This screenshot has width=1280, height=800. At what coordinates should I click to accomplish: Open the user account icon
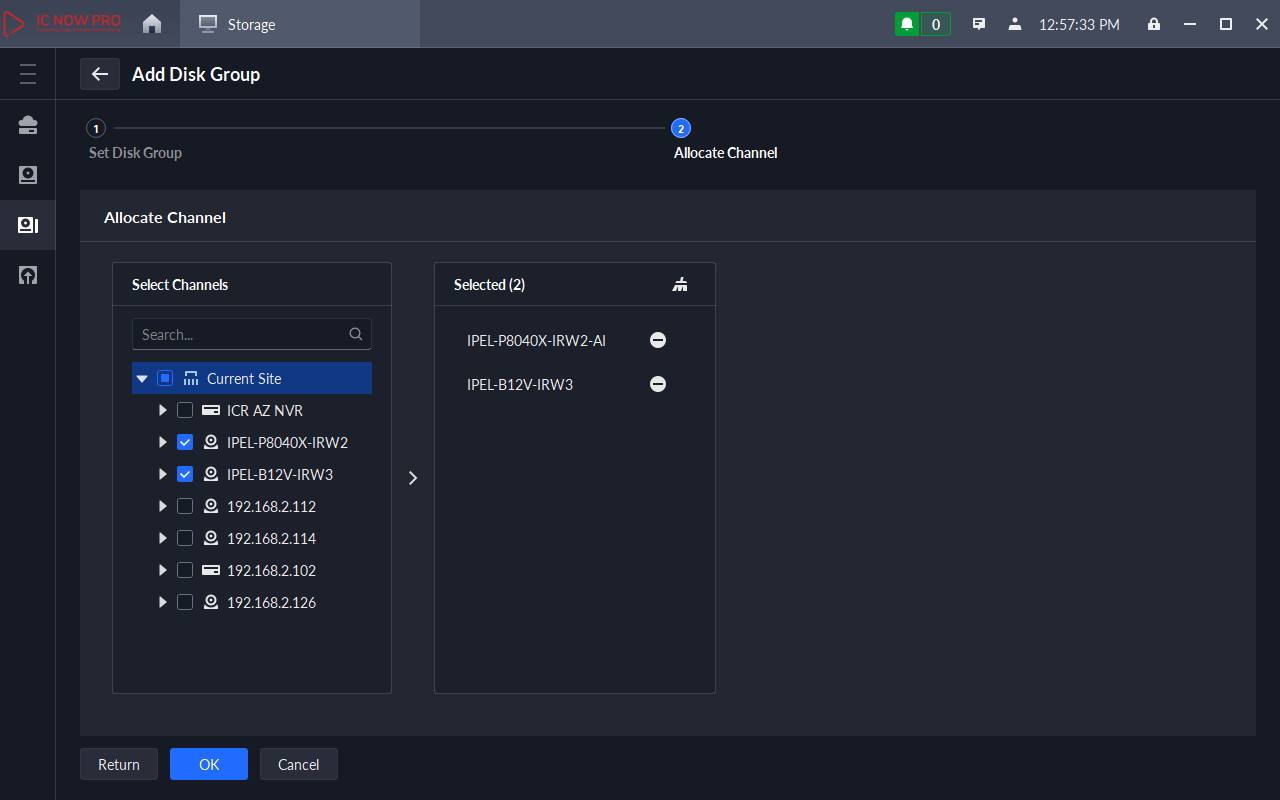pyautogui.click(x=1015, y=24)
